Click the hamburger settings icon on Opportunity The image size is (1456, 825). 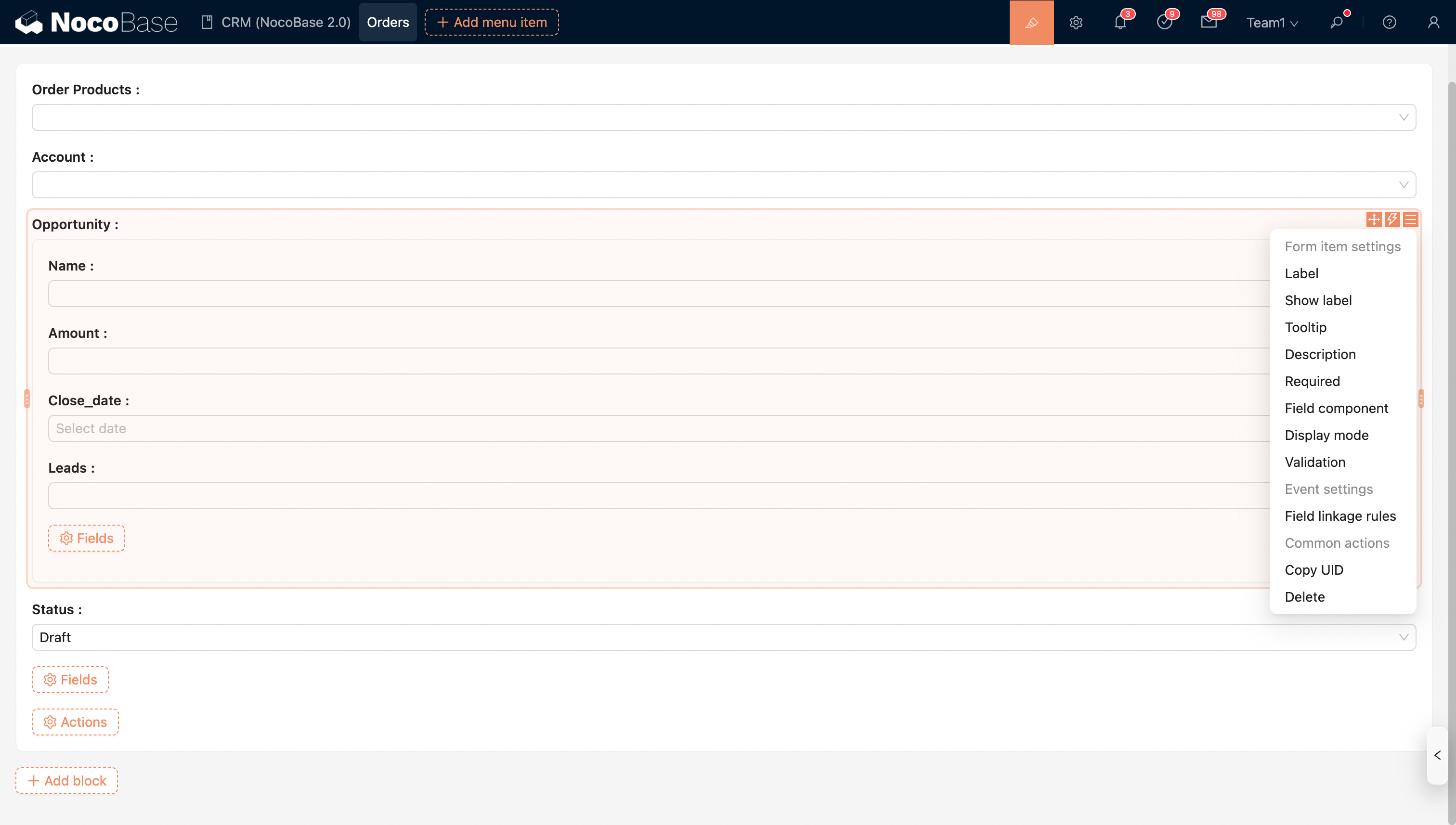(x=1411, y=219)
